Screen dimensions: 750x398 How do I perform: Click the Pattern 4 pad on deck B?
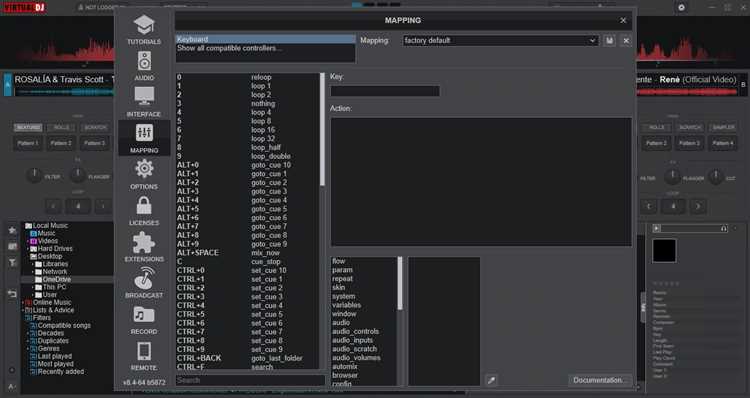[722, 143]
